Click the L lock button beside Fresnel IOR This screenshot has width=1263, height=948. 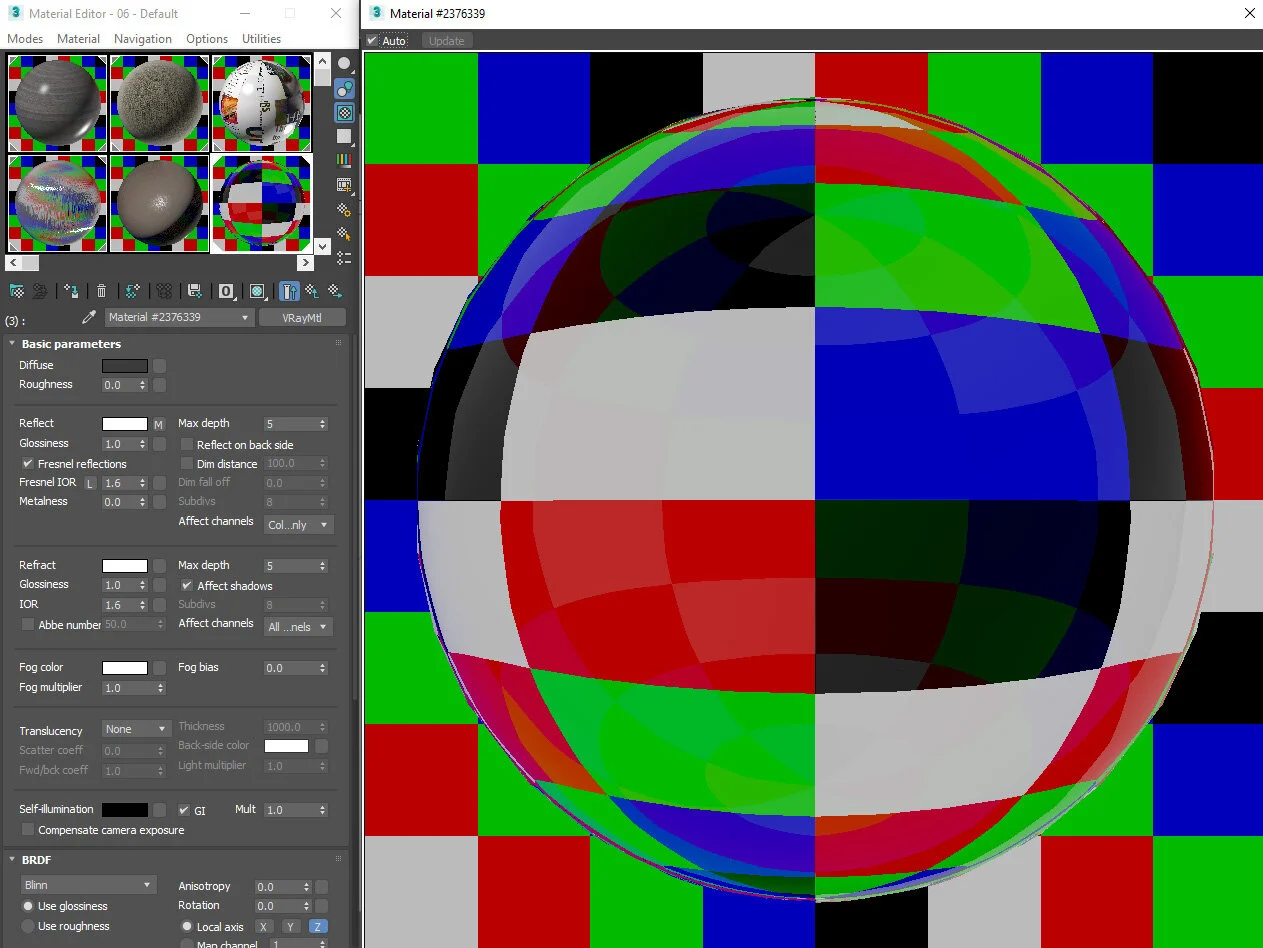pyautogui.click(x=90, y=483)
